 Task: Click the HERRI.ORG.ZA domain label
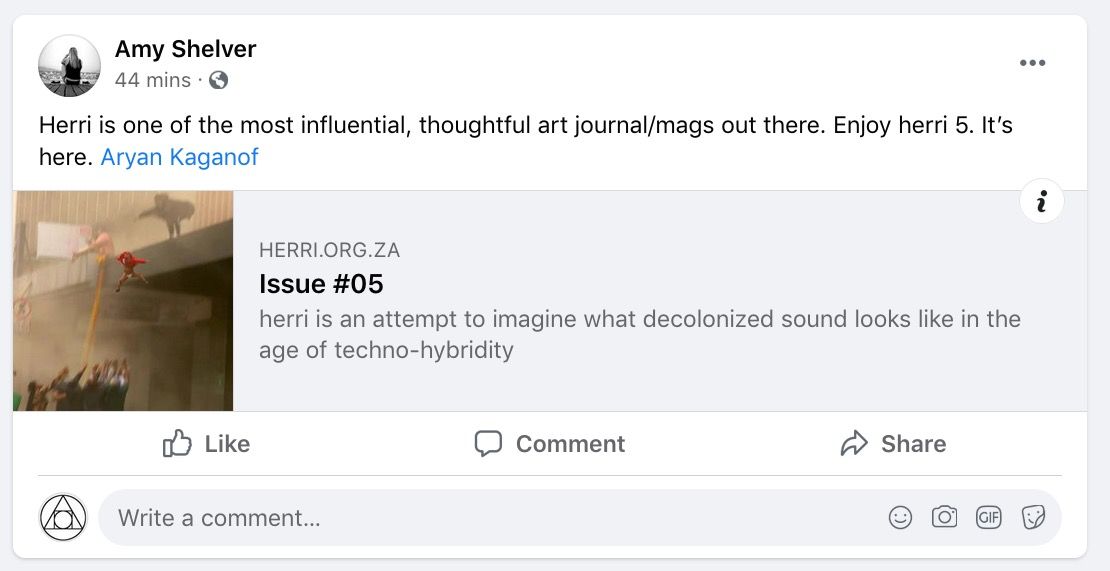329,250
